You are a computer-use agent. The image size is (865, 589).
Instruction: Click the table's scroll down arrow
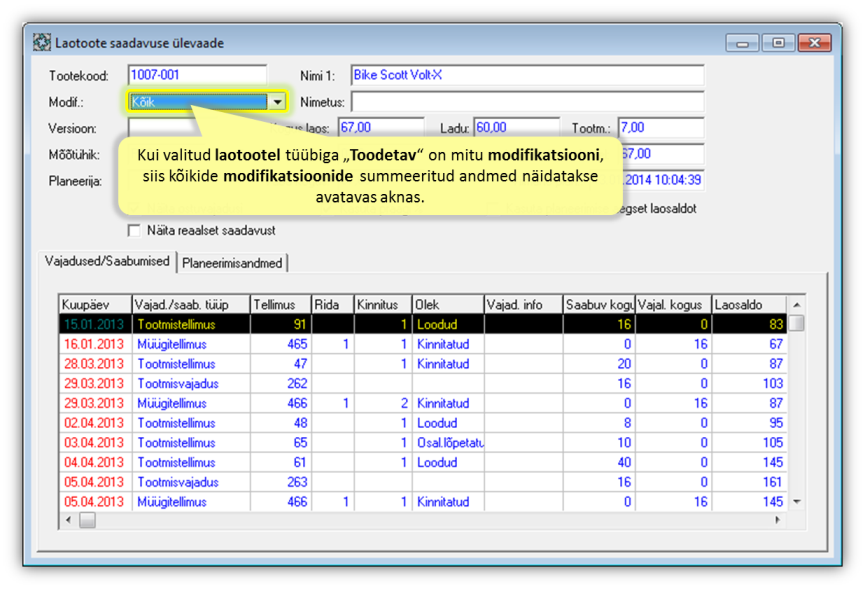click(x=796, y=501)
